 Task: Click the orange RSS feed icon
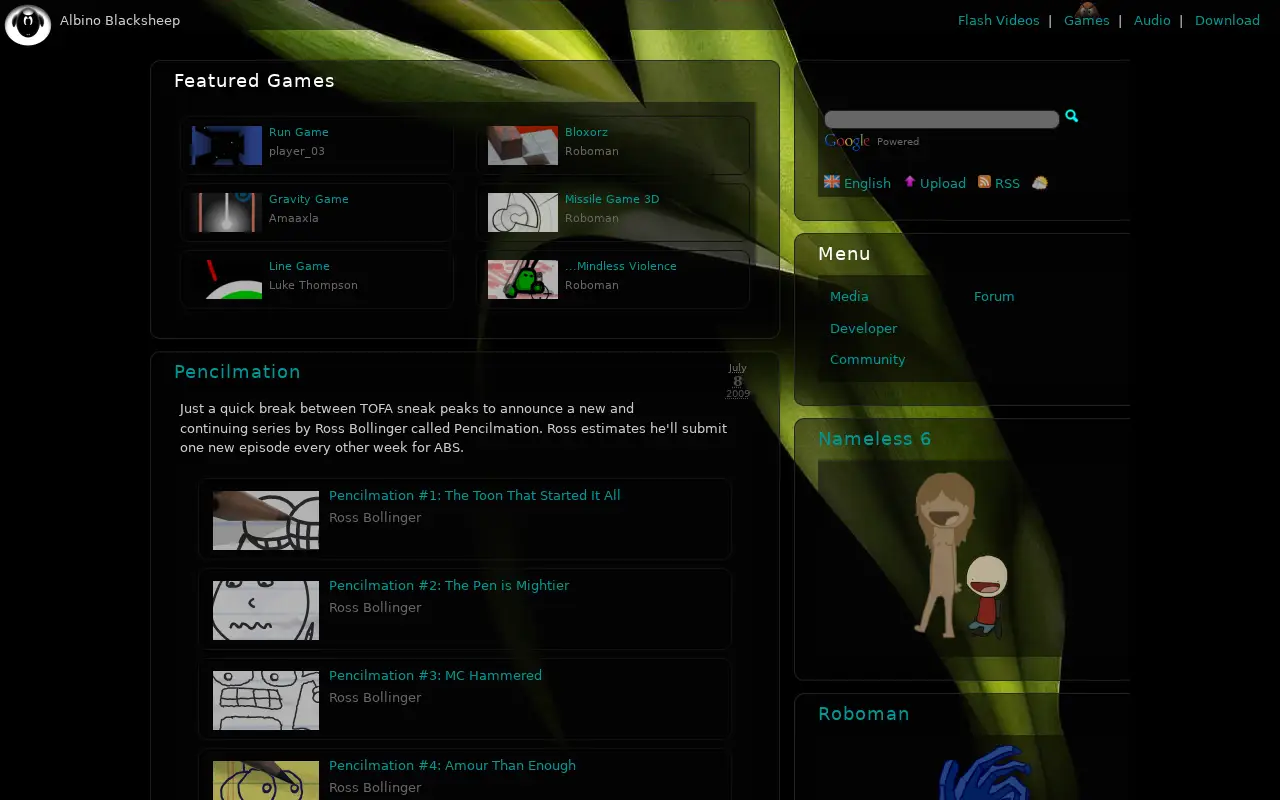984,182
